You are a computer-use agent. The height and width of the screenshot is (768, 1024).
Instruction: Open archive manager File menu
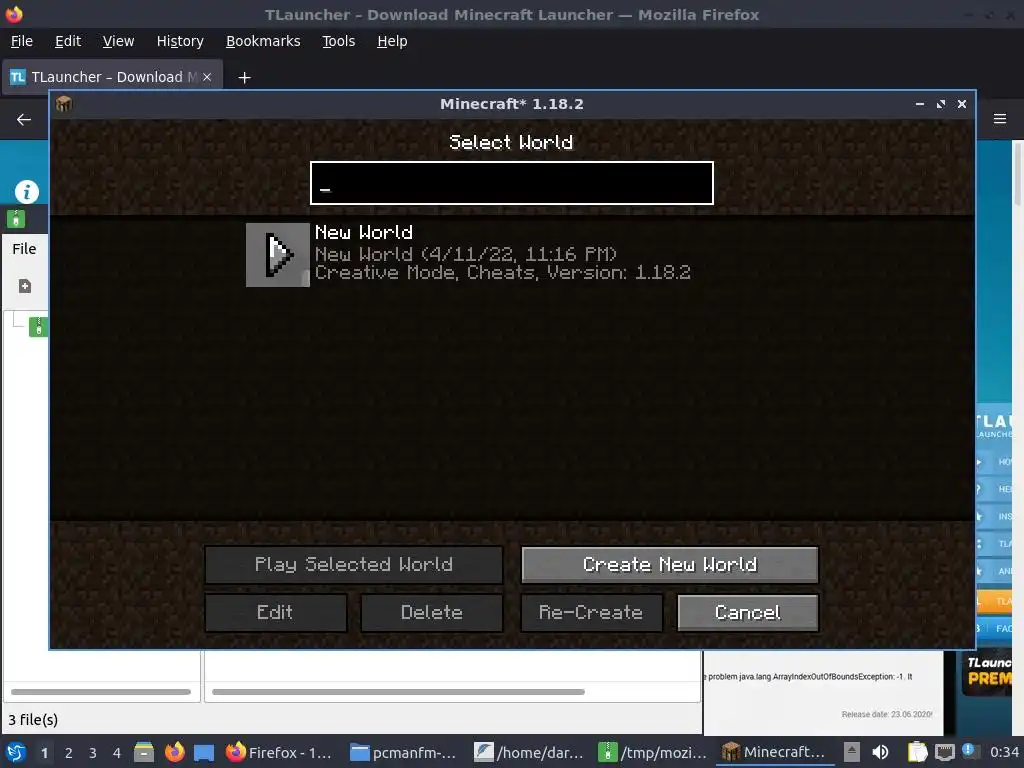(24, 249)
